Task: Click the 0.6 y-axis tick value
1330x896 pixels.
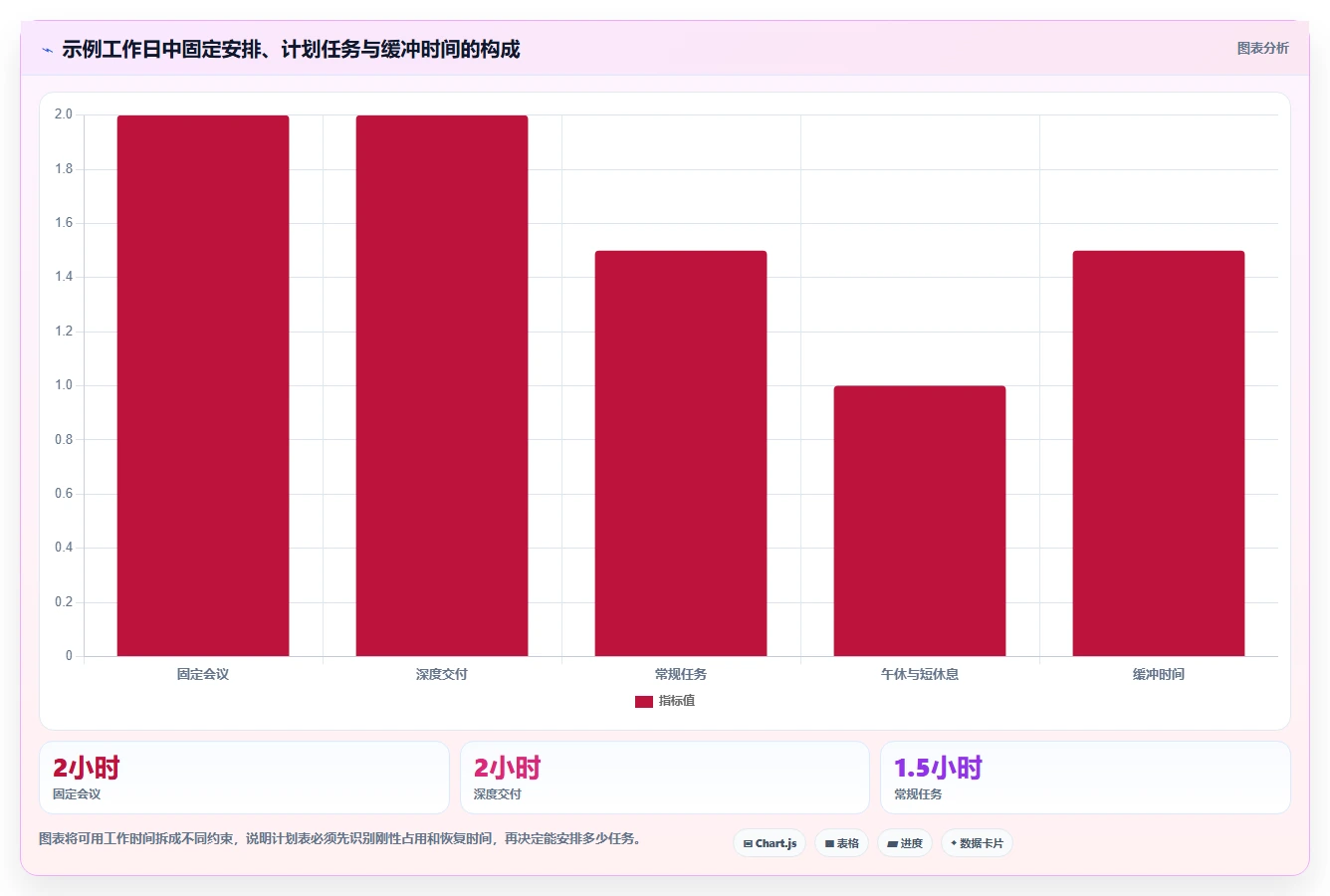Action: coord(64,494)
